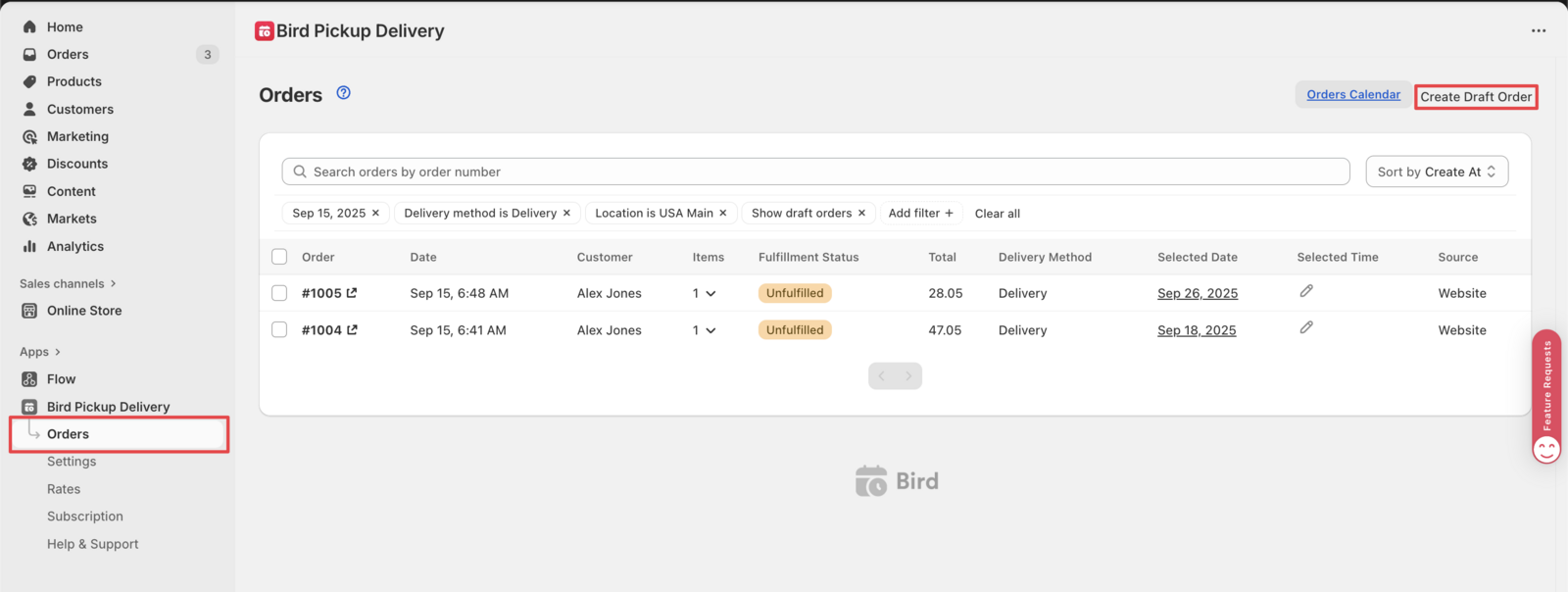
Task: Open Settings under Bird Pickup Delivery
Action: 72,462
